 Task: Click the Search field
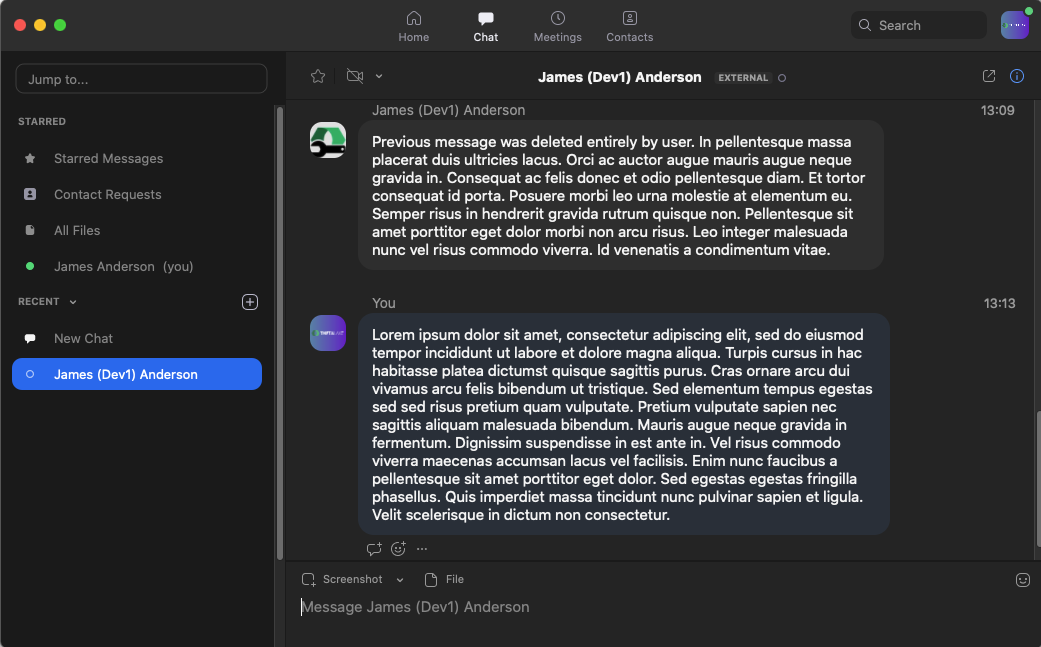(x=919, y=25)
